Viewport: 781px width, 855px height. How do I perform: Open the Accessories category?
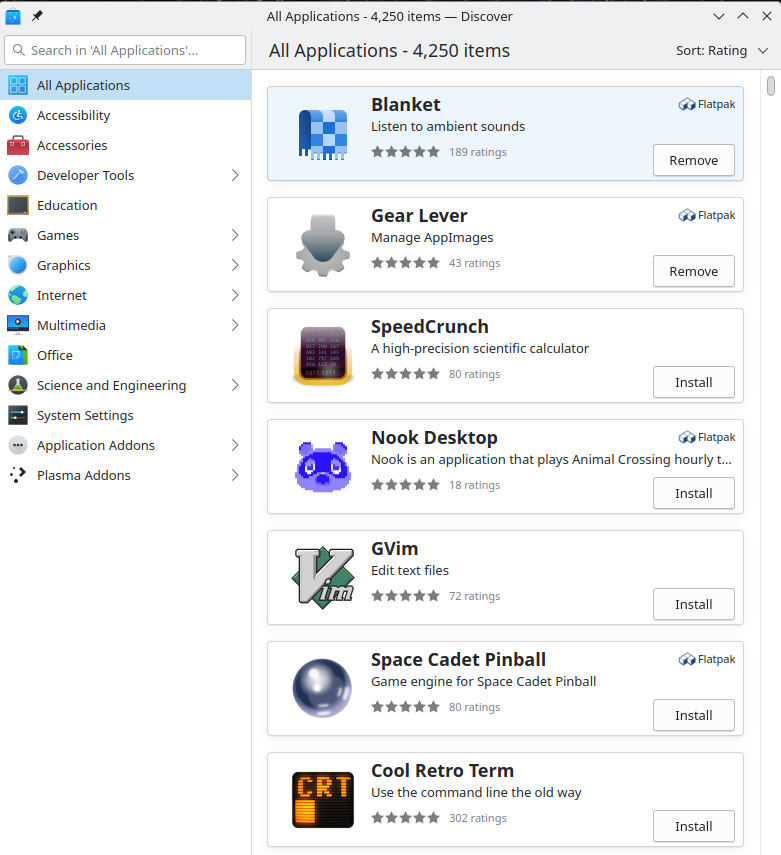point(125,145)
